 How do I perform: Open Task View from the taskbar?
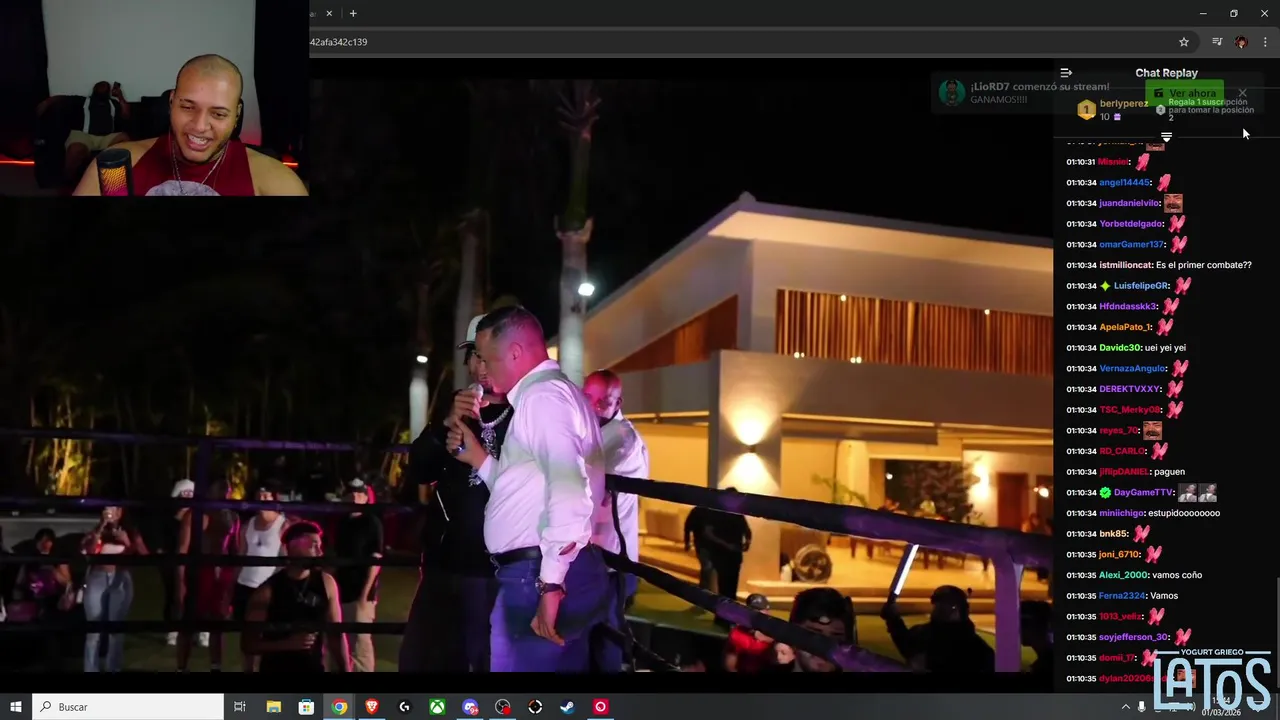pos(240,707)
